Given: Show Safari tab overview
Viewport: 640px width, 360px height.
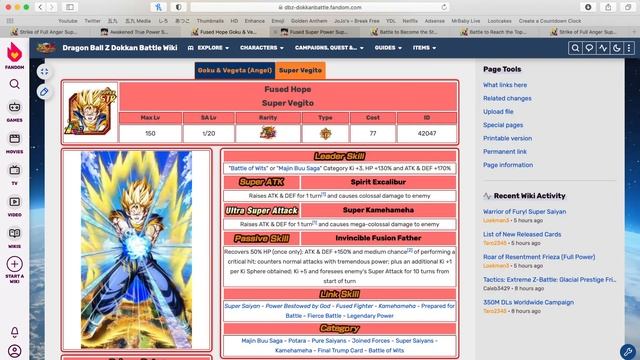Looking at the screenshot, I should [628, 7].
